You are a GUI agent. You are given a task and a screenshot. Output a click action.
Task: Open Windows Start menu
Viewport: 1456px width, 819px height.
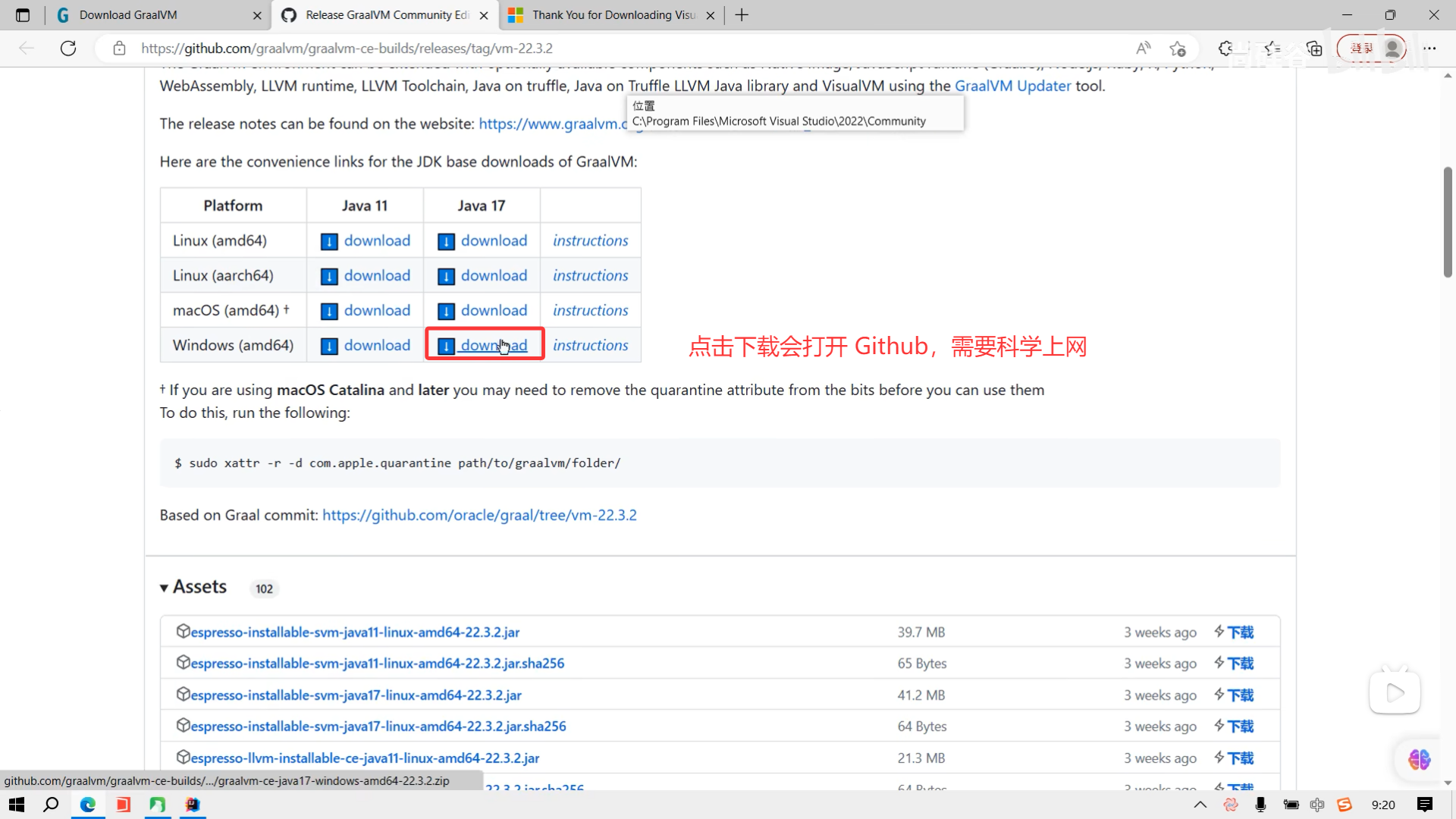(17, 805)
